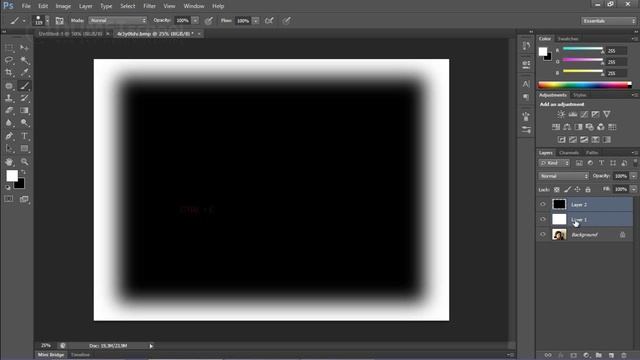
Task: Click the foreground color swatch in toolbox
Action: pos(12,176)
